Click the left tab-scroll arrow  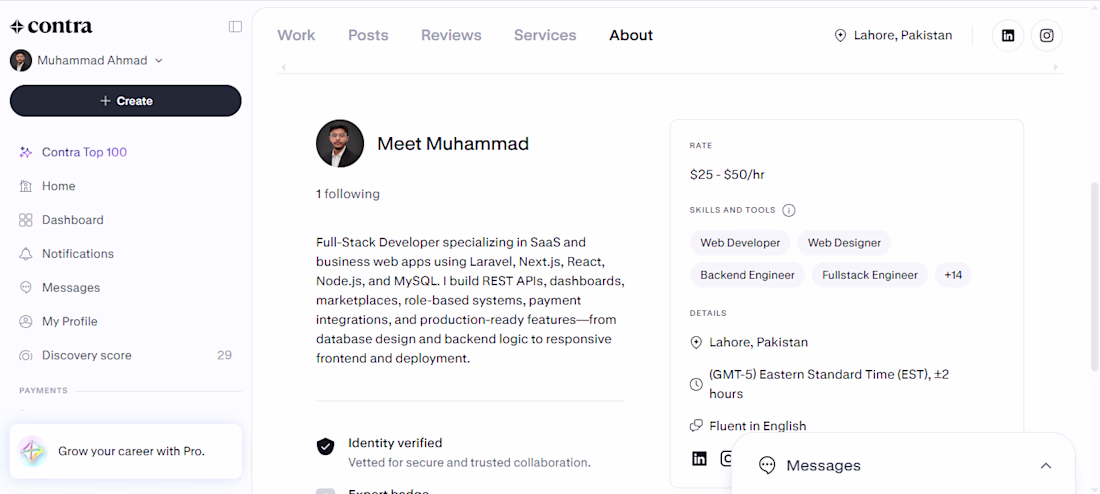coord(283,67)
